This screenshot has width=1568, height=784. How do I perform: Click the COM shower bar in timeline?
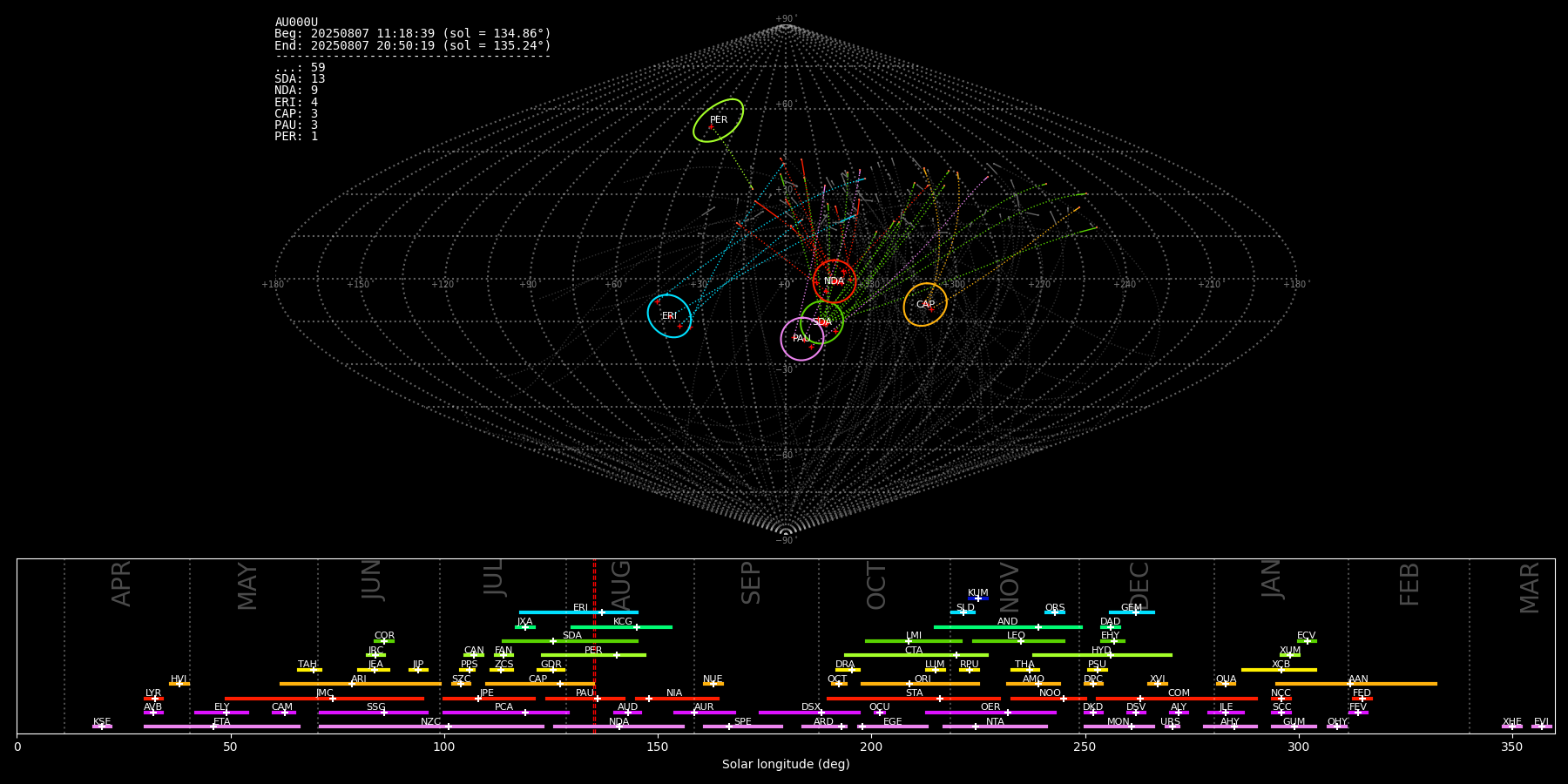click(1177, 699)
